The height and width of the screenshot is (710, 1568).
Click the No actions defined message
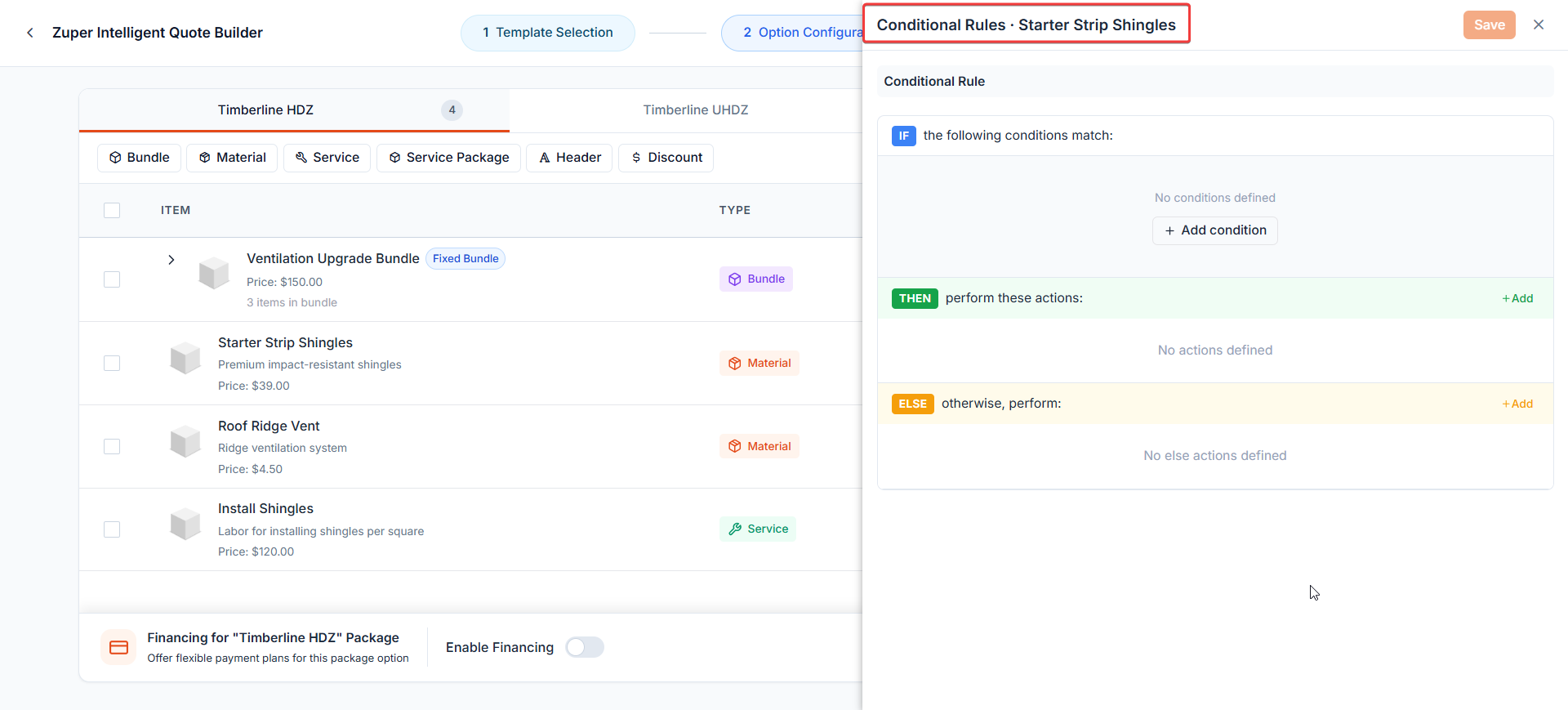1214,350
